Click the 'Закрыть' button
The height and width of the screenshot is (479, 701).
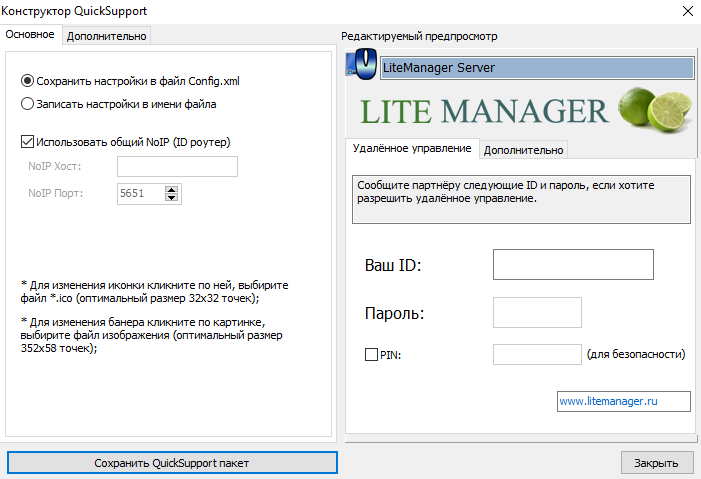click(656, 463)
